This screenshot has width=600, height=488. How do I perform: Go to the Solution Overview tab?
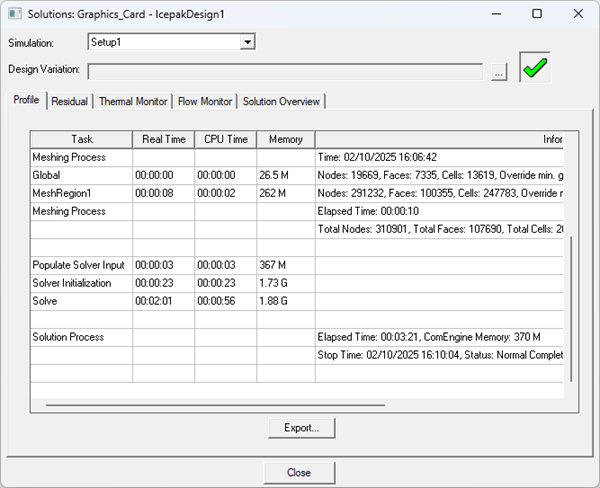click(x=281, y=101)
